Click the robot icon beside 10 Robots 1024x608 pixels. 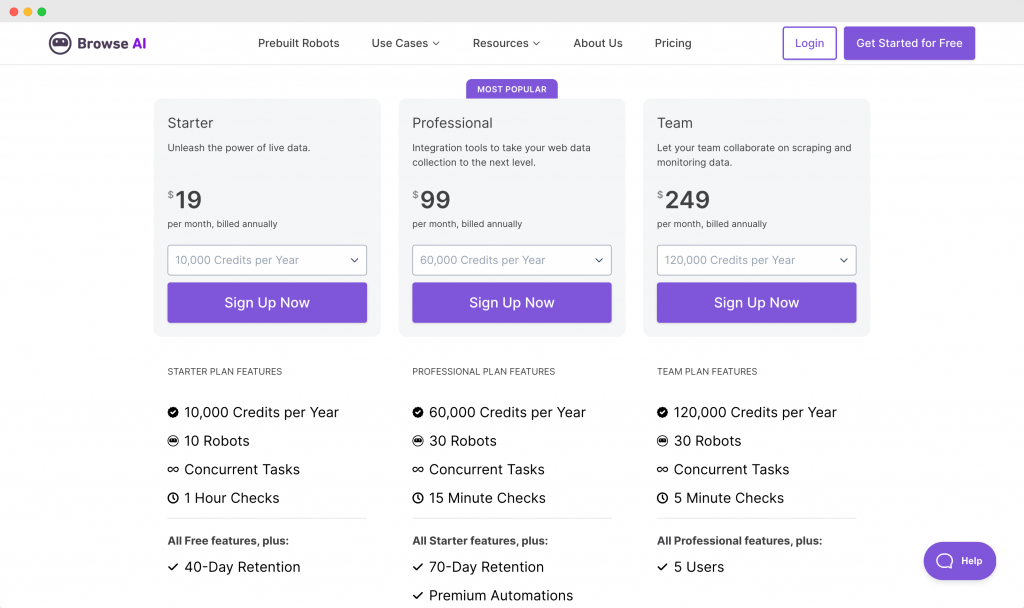click(173, 441)
